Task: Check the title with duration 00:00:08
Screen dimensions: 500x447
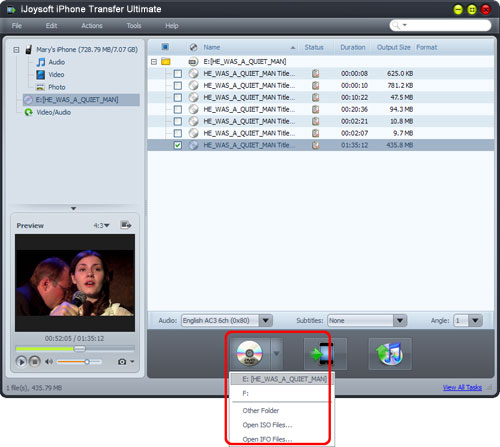Action: [x=178, y=74]
